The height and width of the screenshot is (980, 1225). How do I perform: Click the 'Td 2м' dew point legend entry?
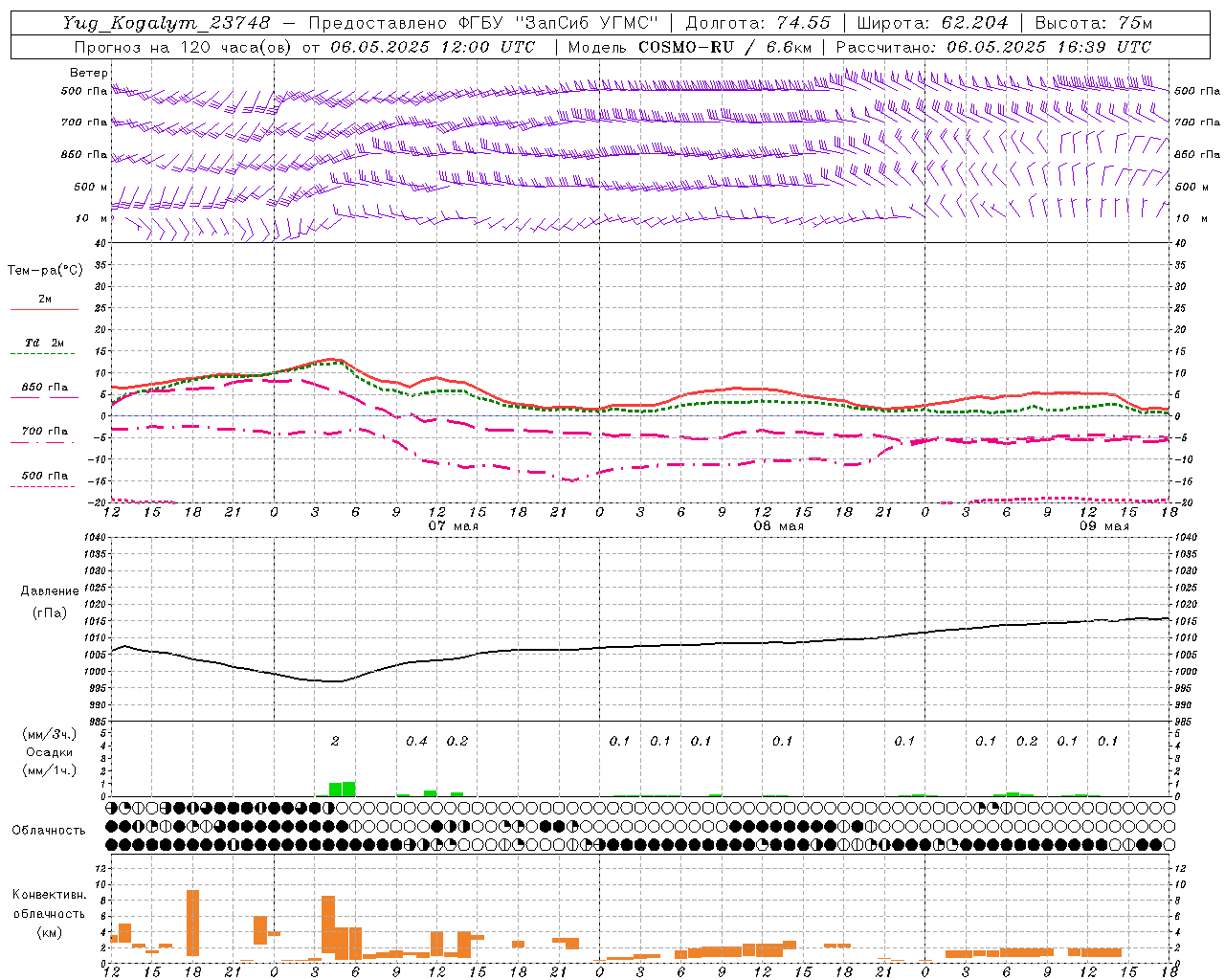[45, 343]
